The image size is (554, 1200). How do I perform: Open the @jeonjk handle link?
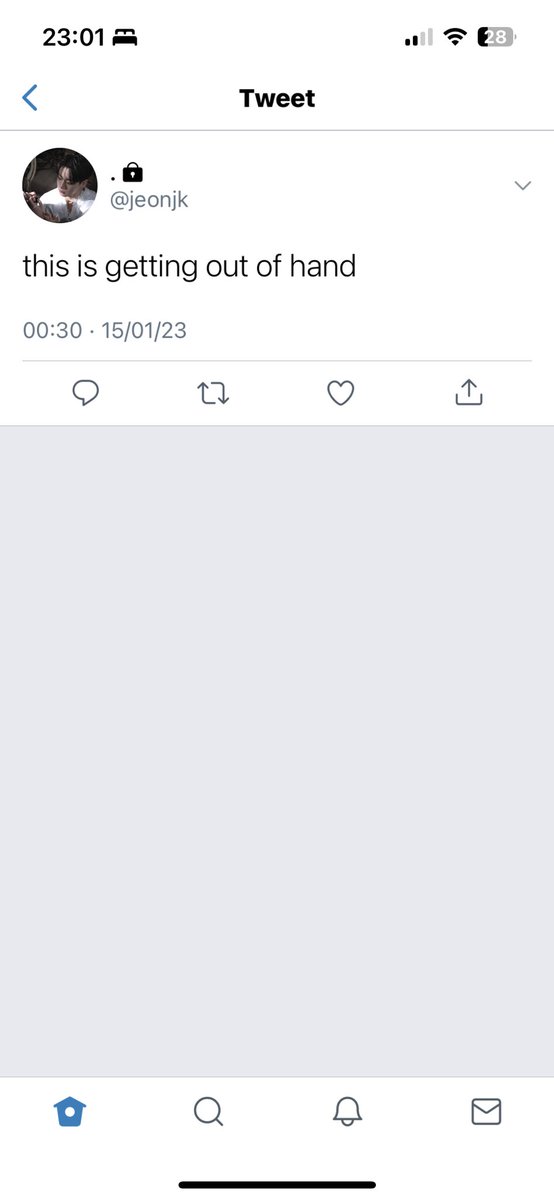(x=149, y=200)
